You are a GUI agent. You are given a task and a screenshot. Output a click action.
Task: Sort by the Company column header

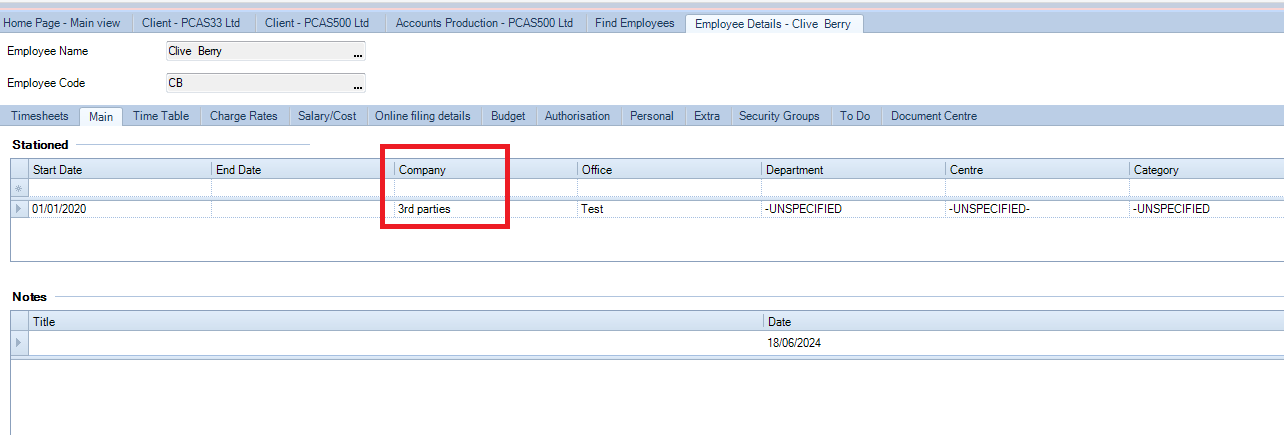pyautogui.click(x=486, y=170)
